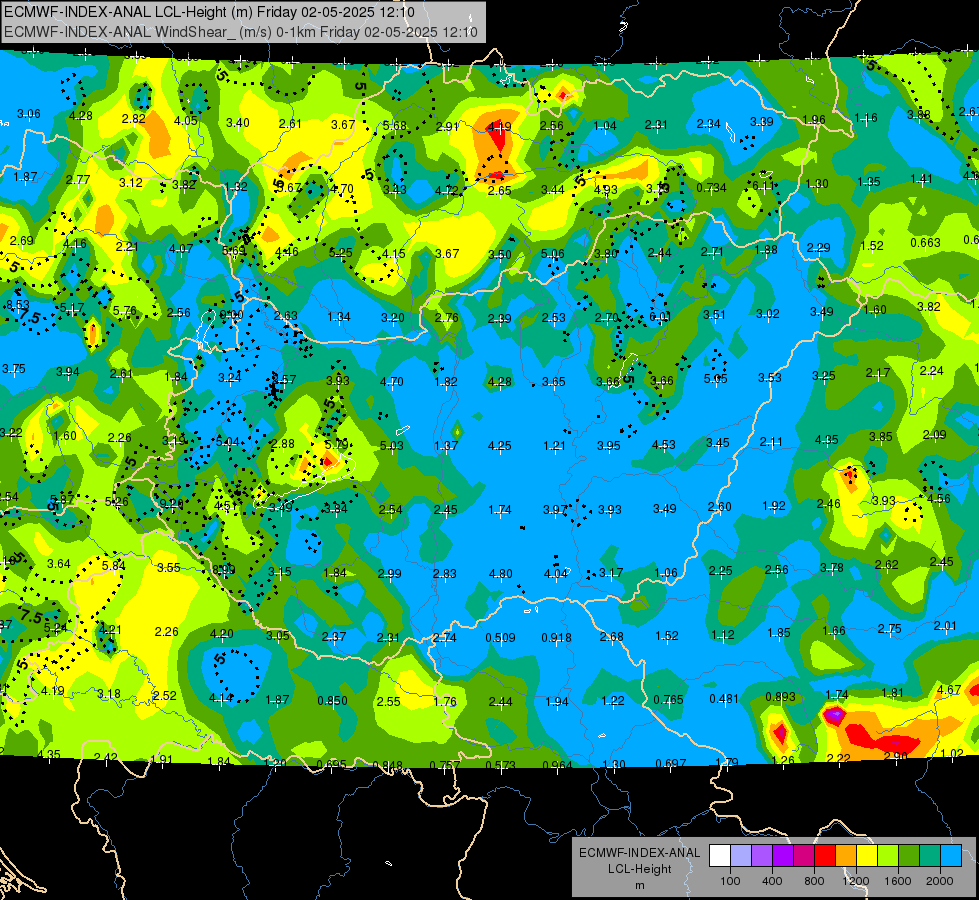This screenshot has width=979, height=900.
Task: Click the white swatch in the LCL-Height legend
Action: point(720,855)
